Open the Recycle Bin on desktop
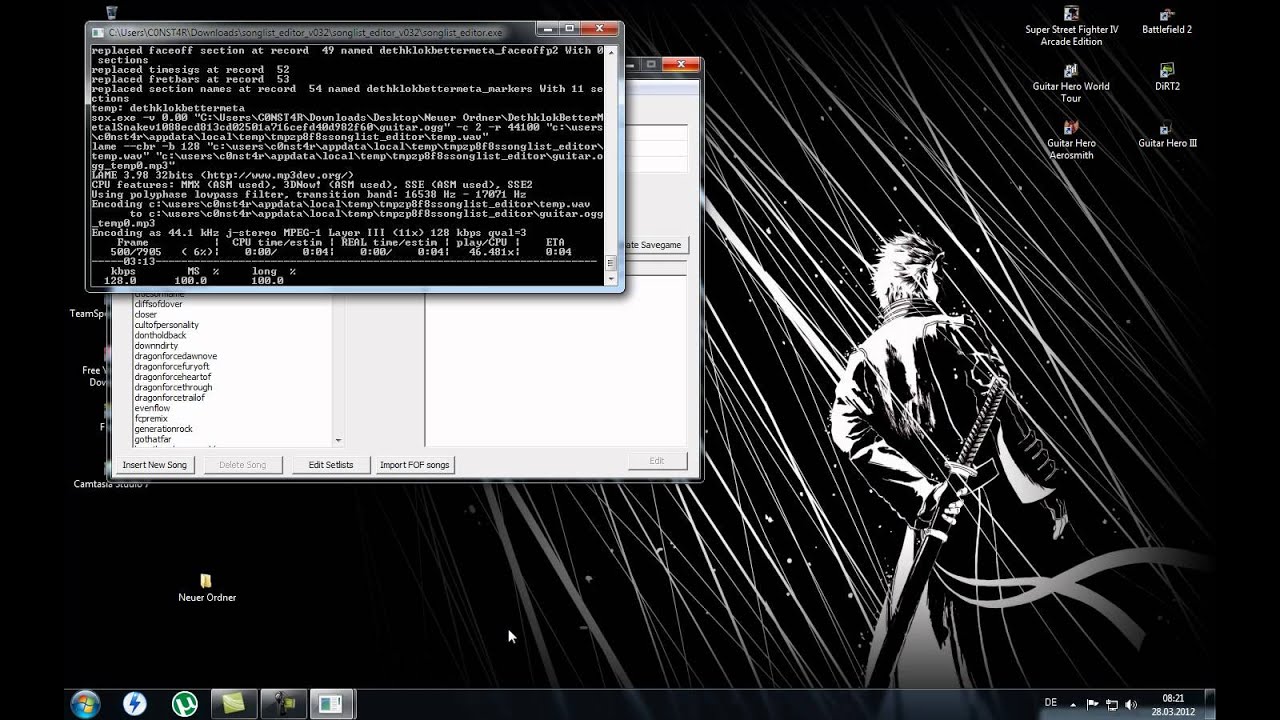Viewport: 1280px width, 720px height. (111, 12)
